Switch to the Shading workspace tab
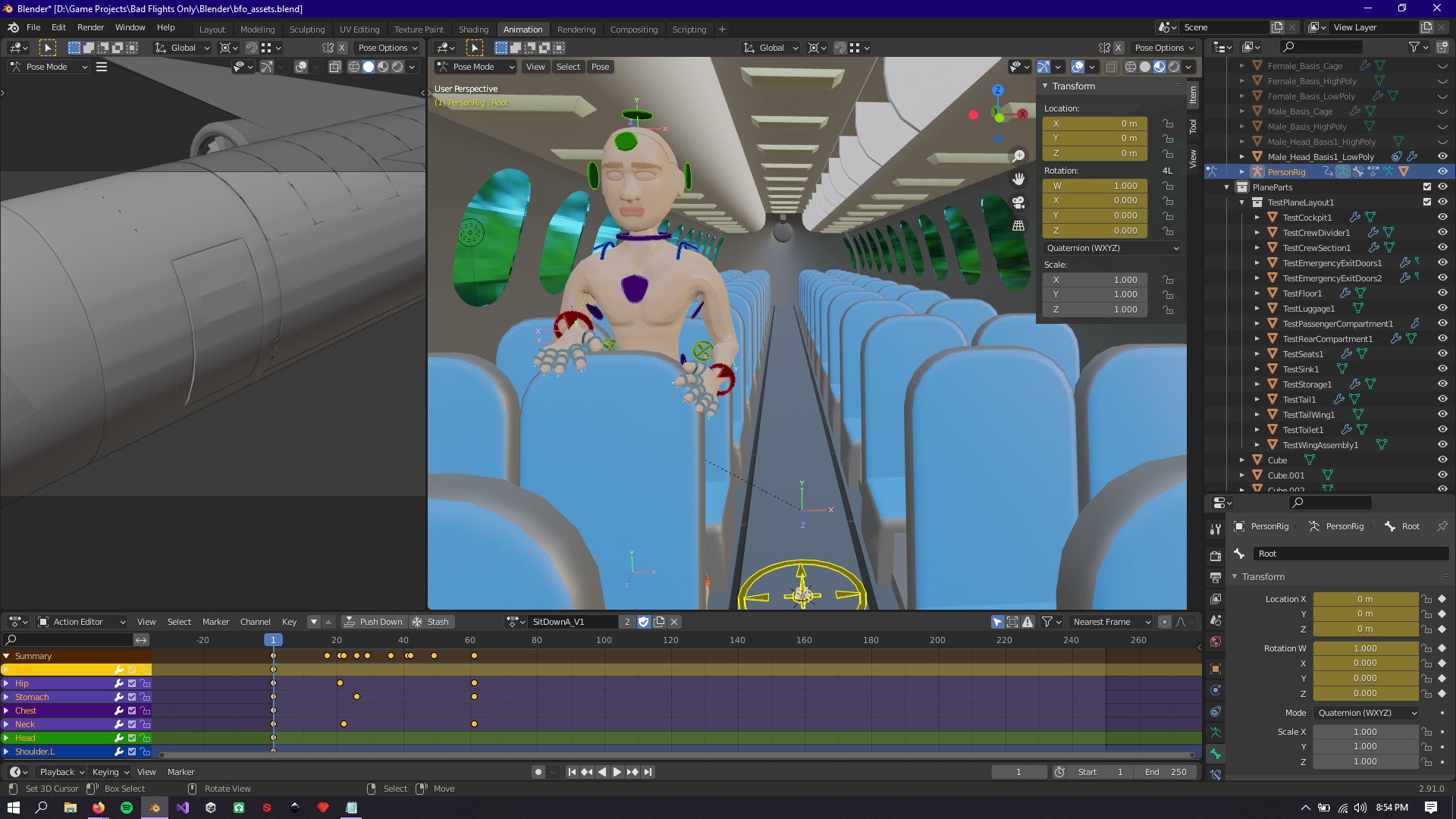This screenshot has width=1456, height=819. tap(473, 29)
